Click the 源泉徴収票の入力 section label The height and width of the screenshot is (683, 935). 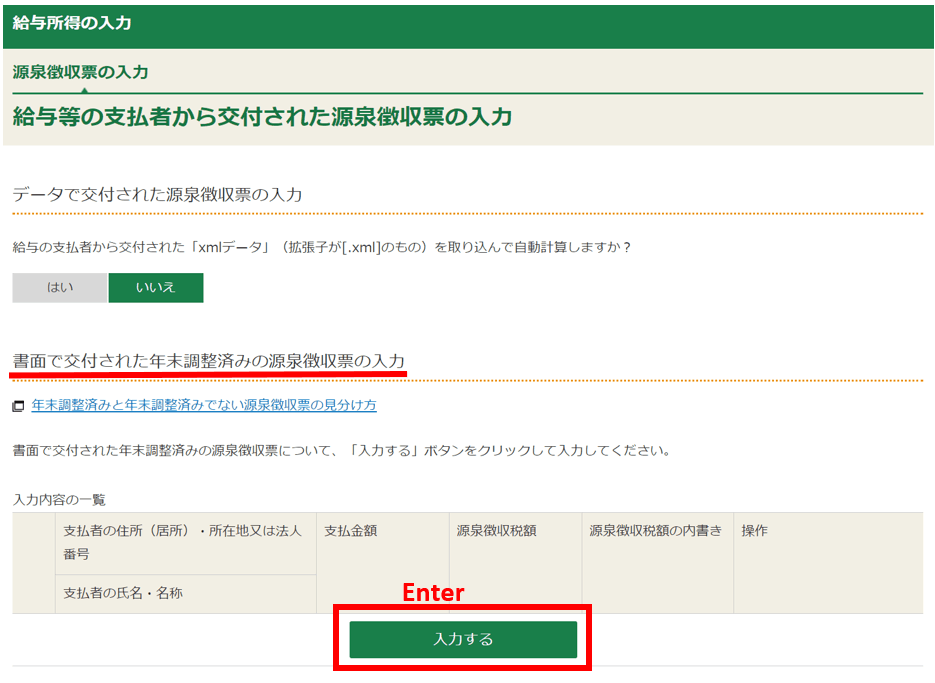[x=81, y=72]
